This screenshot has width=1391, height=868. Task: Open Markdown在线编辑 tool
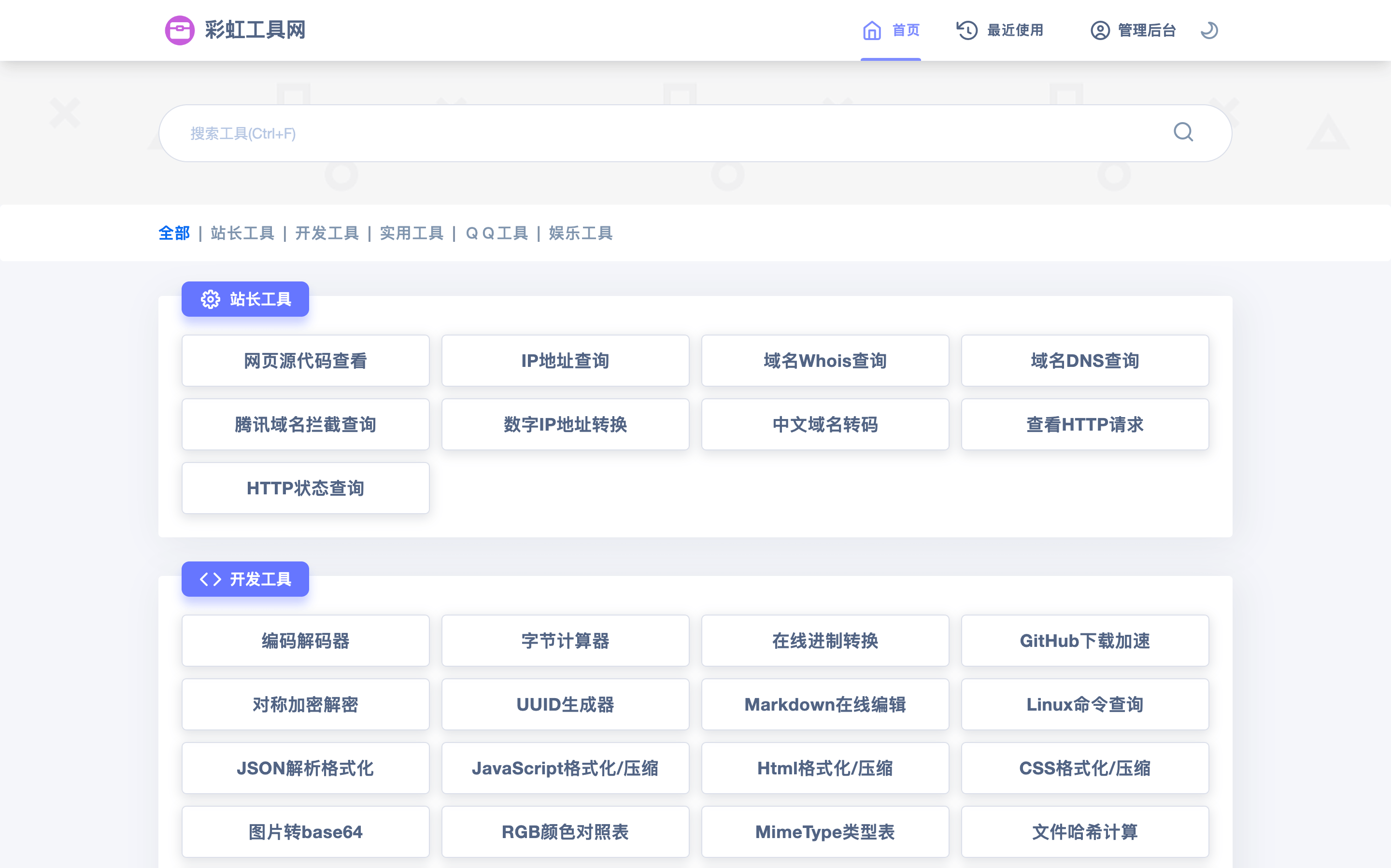pos(825,704)
